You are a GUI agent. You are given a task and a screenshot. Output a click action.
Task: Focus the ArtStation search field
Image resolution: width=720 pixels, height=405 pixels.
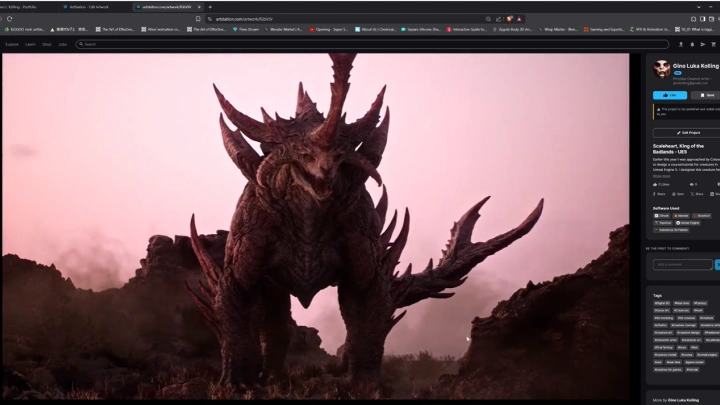(372, 44)
